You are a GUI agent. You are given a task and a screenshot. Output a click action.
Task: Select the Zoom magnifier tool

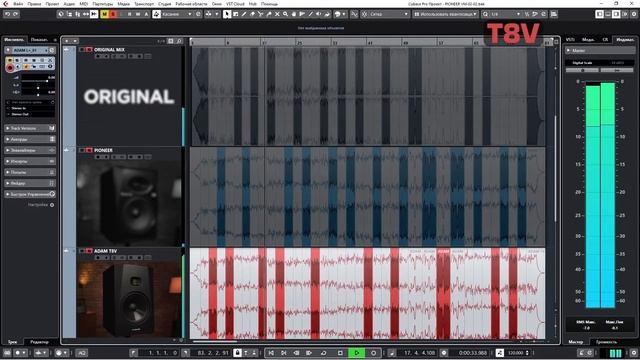click(x=285, y=14)
